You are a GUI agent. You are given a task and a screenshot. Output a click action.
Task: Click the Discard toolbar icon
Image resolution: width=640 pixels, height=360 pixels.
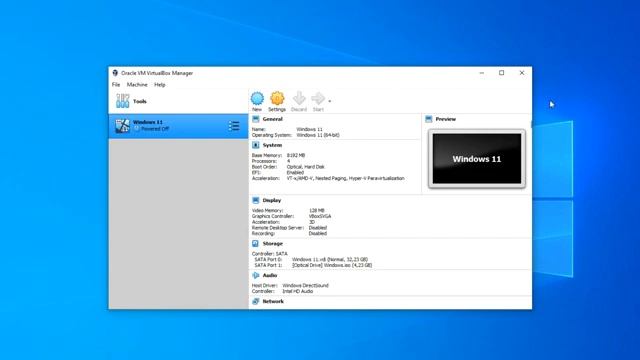pos(299,98)
